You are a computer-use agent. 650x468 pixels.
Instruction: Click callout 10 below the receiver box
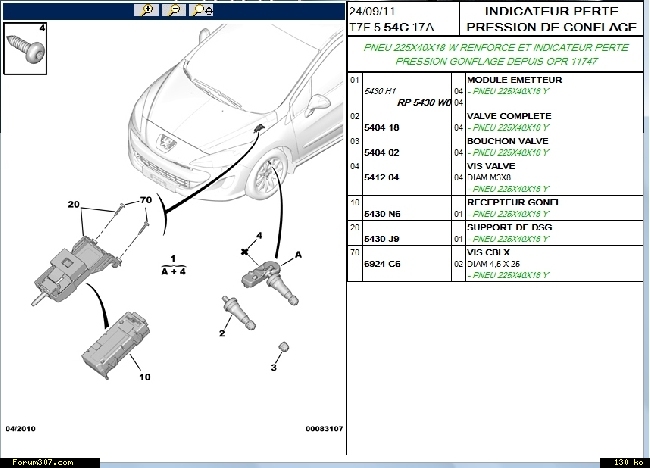tap(145, 377)
